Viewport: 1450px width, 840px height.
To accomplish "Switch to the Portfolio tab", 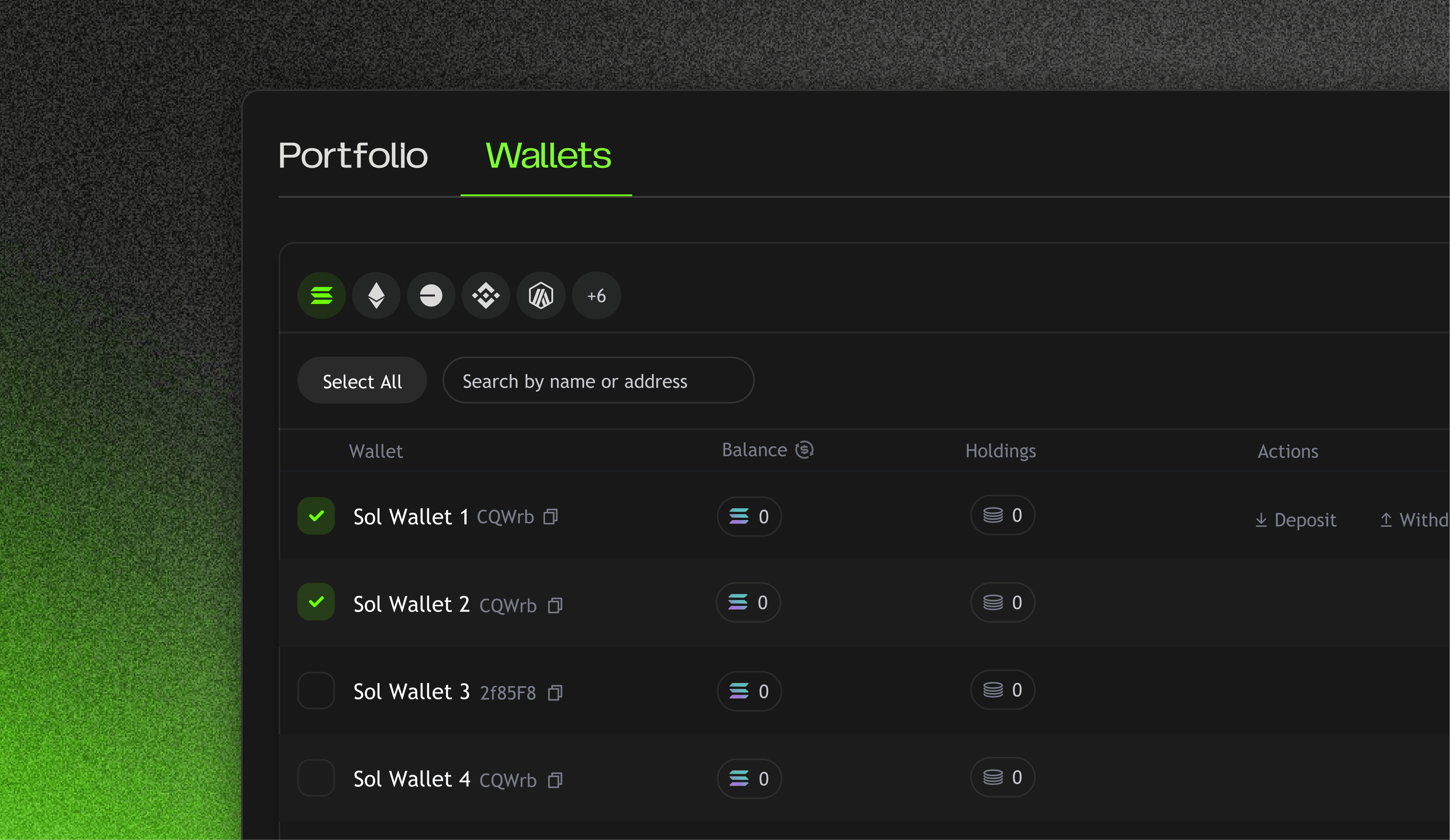I will [353, 155].
